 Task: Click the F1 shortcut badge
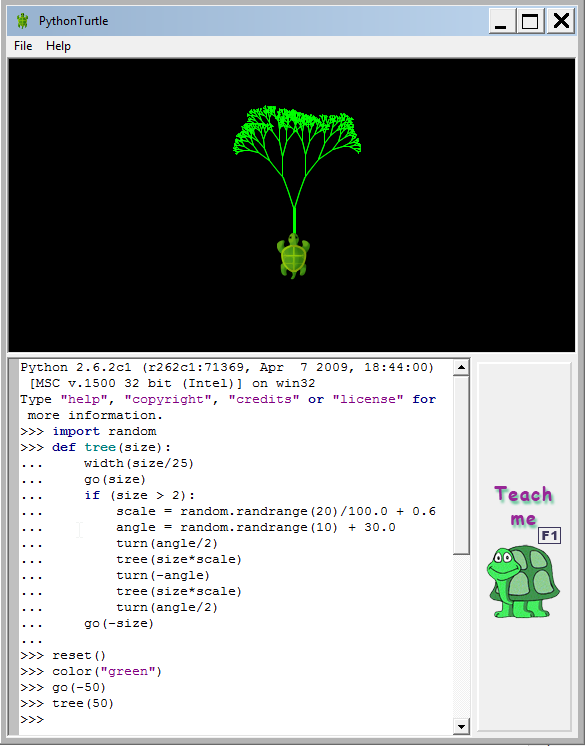(x=549, y=536)
